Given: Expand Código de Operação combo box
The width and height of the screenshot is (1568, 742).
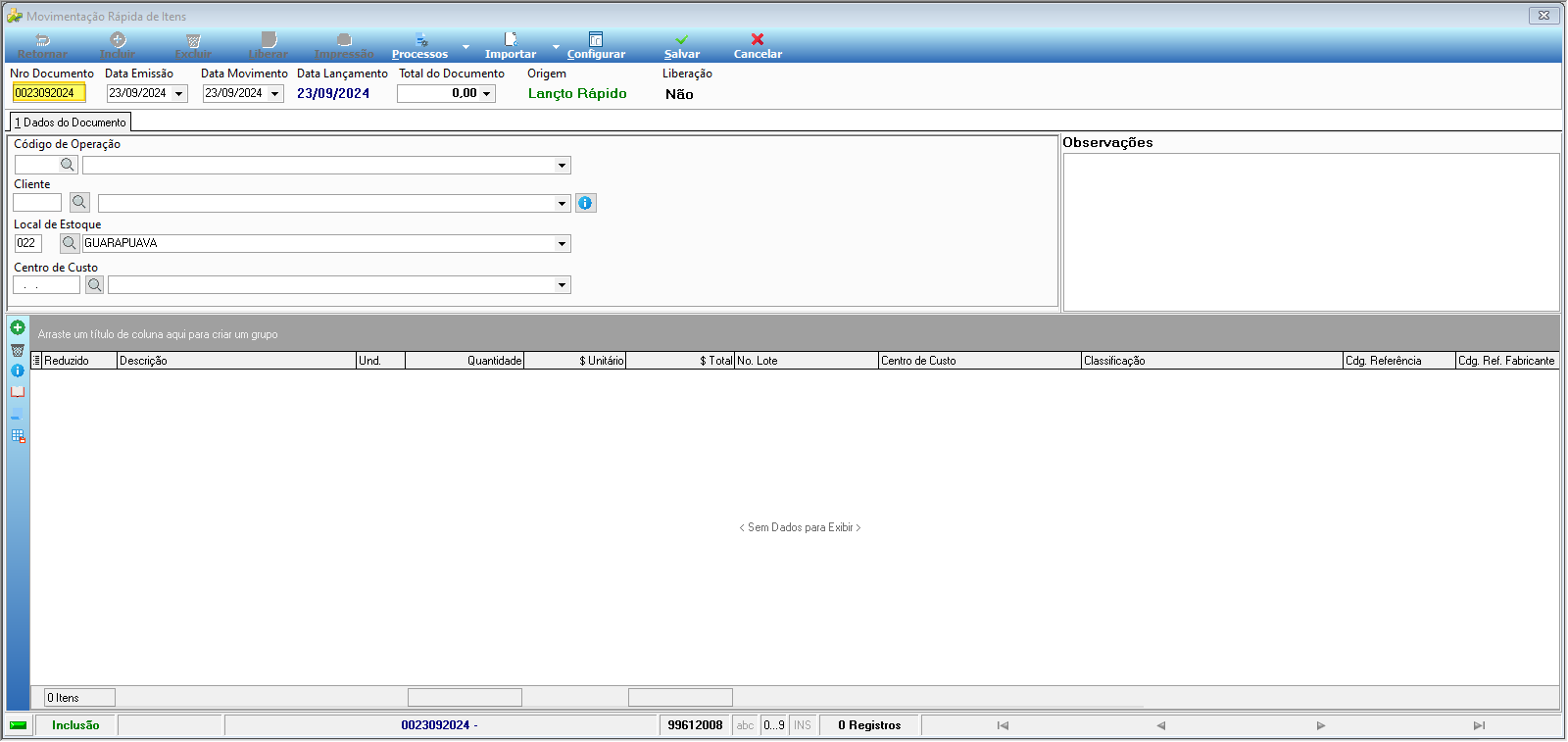Looking at the screenshot, I should click(563, 166).
